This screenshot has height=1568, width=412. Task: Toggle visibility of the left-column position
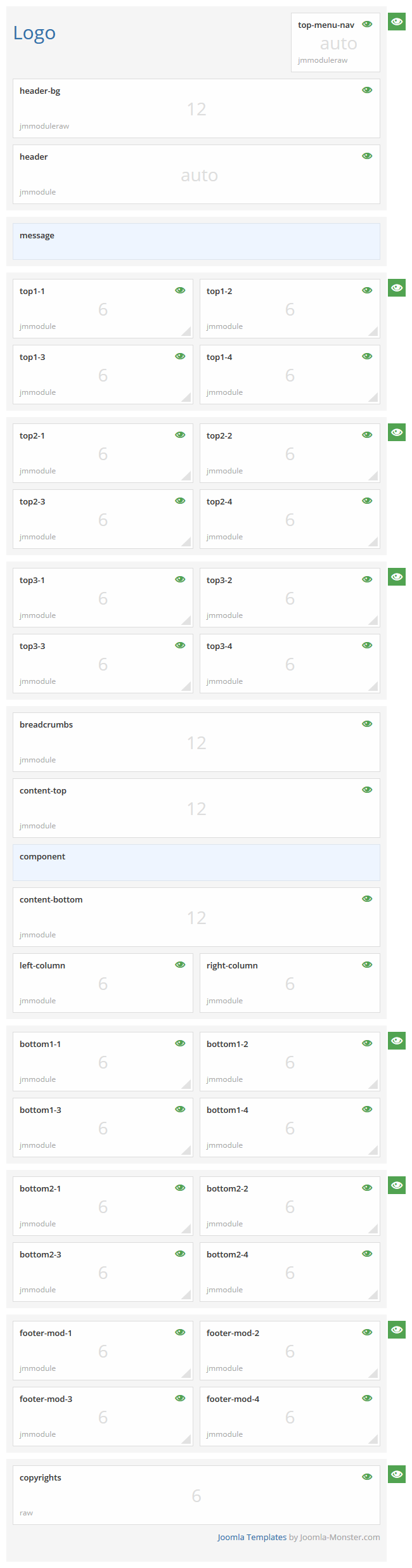180,965
